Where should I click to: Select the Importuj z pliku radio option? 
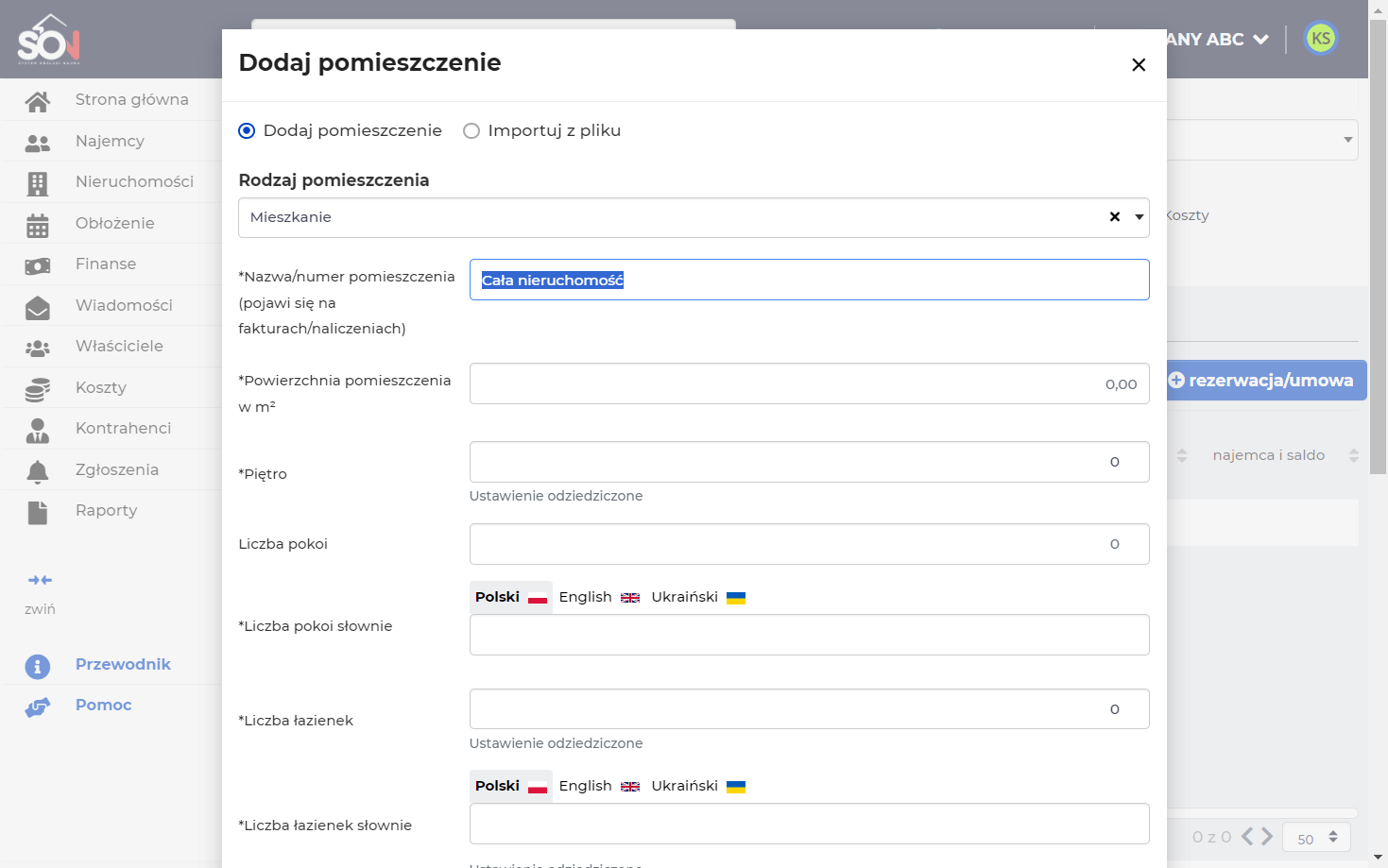coord(471,131)
